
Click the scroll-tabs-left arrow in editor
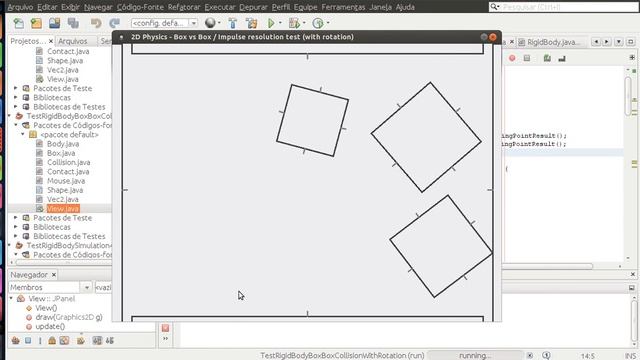(x=596, y=42)
